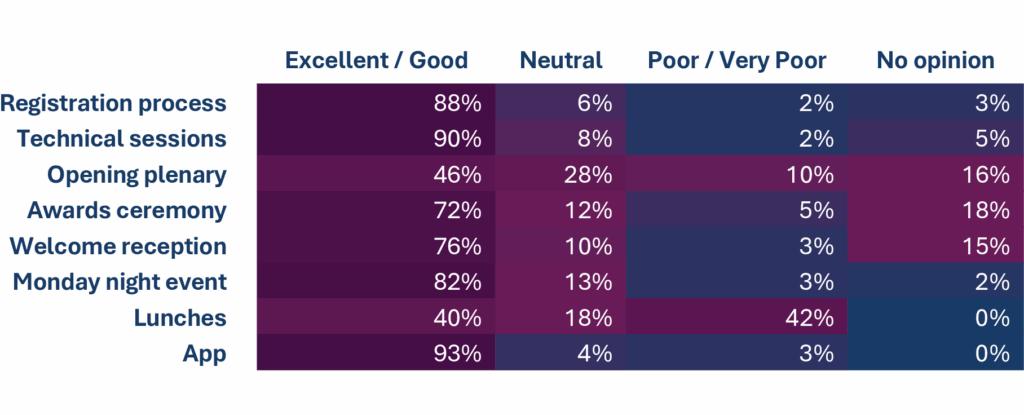Click the 16% cell
Viewport: 1024px width, 415px height.
935,174
